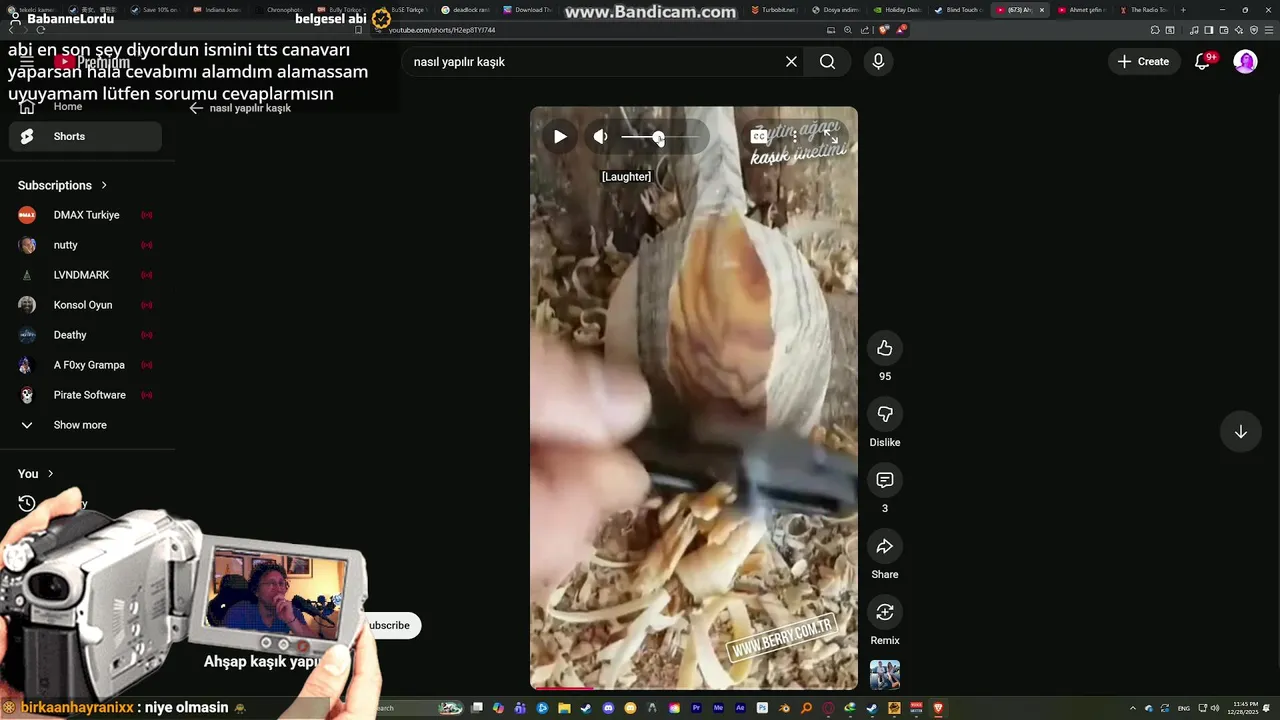
Task: Remix this Short
Action: pyautogui.click(x=885, y=612)
